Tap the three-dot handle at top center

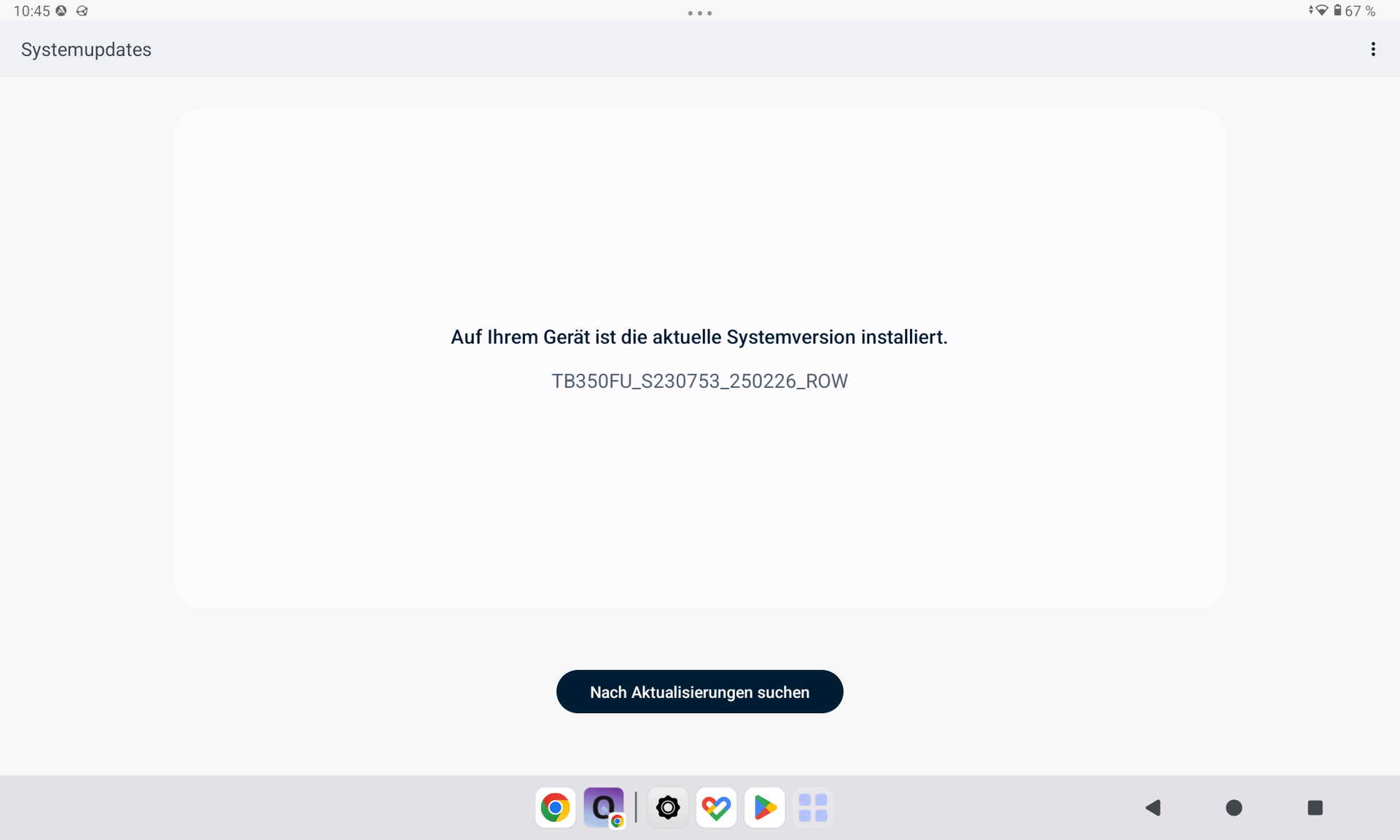pyautogui.click(x=699, y=13)
